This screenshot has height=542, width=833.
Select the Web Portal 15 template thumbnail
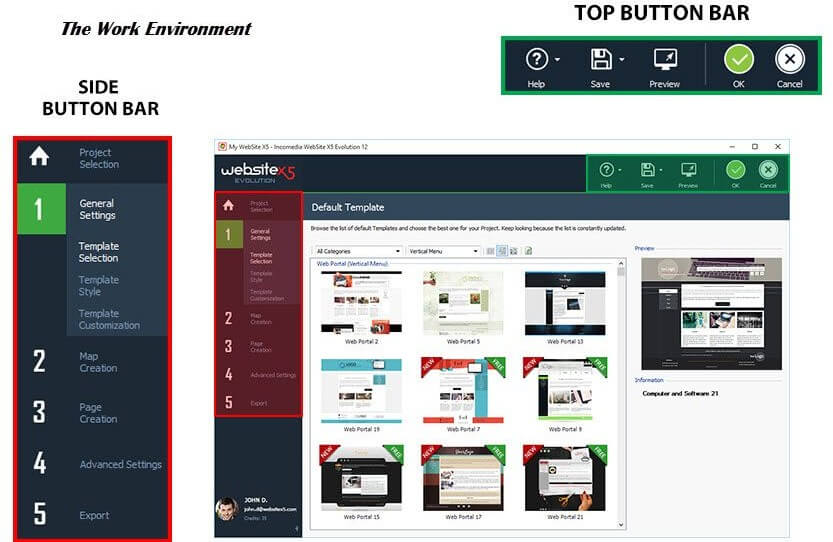[361, 478]
